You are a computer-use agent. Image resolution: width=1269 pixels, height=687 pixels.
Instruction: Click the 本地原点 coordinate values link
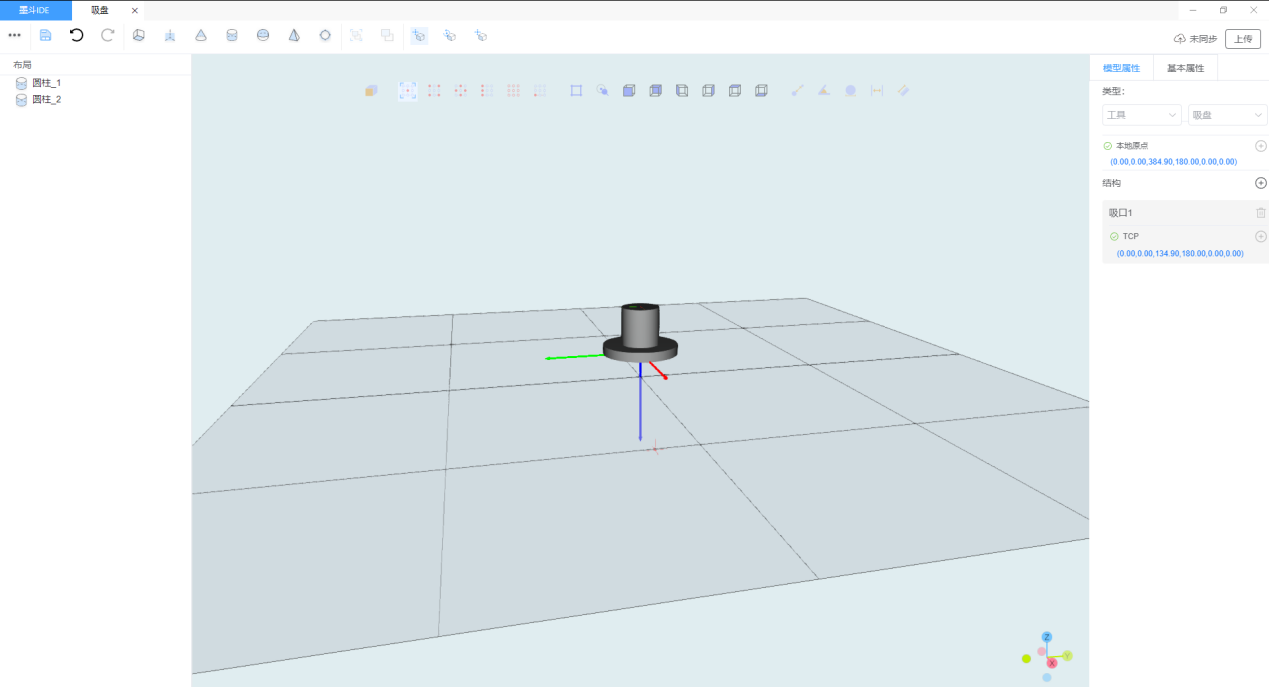point(1173,162)
